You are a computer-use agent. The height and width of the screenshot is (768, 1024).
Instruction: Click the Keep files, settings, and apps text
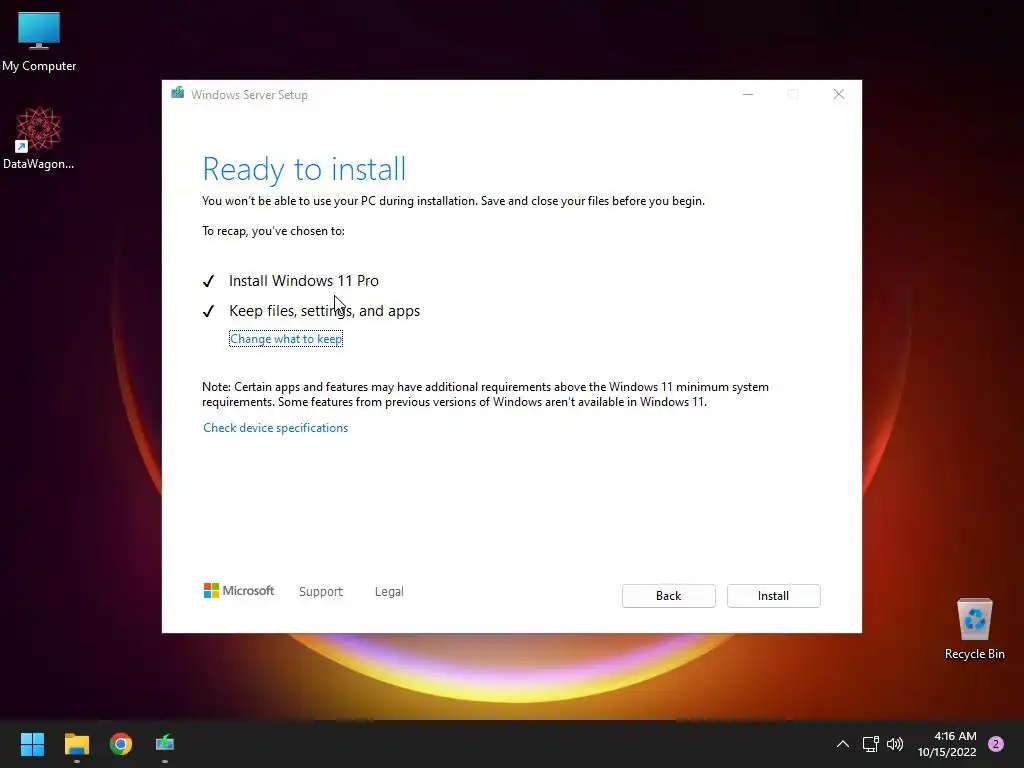(325, 311)
